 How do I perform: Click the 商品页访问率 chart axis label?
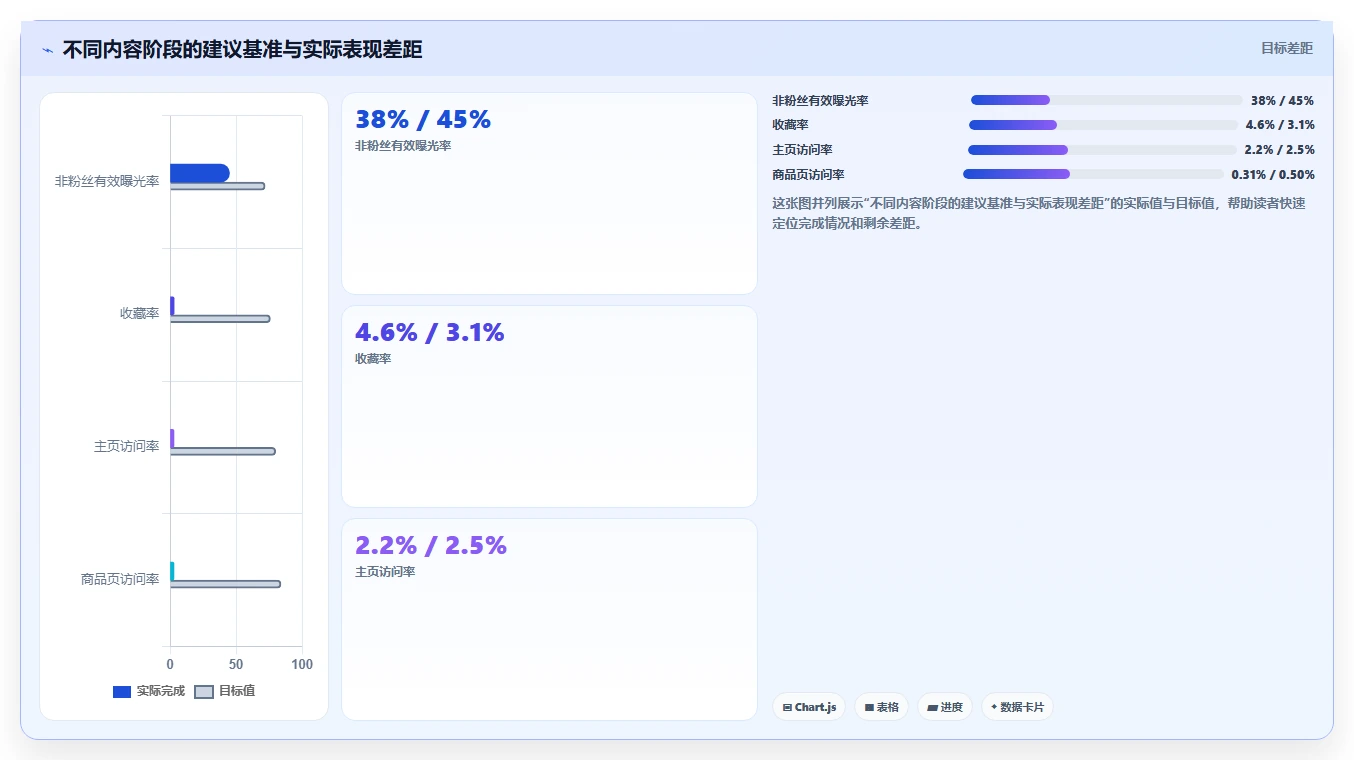point(120,579)
